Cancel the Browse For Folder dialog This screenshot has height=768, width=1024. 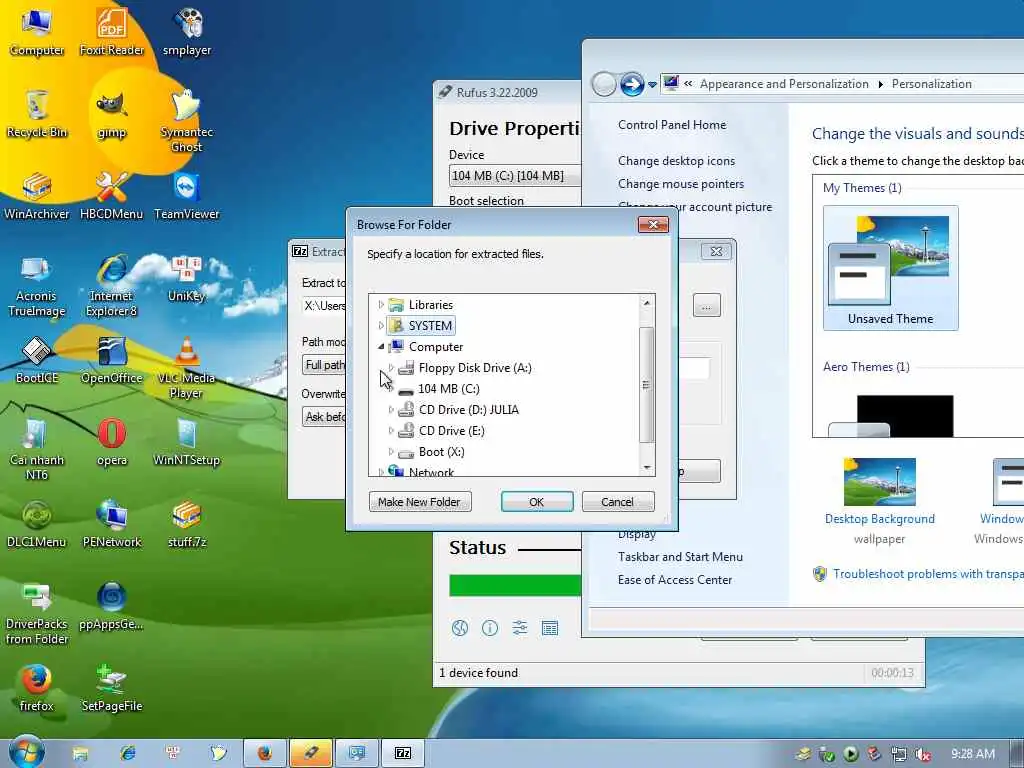point(618,502)
